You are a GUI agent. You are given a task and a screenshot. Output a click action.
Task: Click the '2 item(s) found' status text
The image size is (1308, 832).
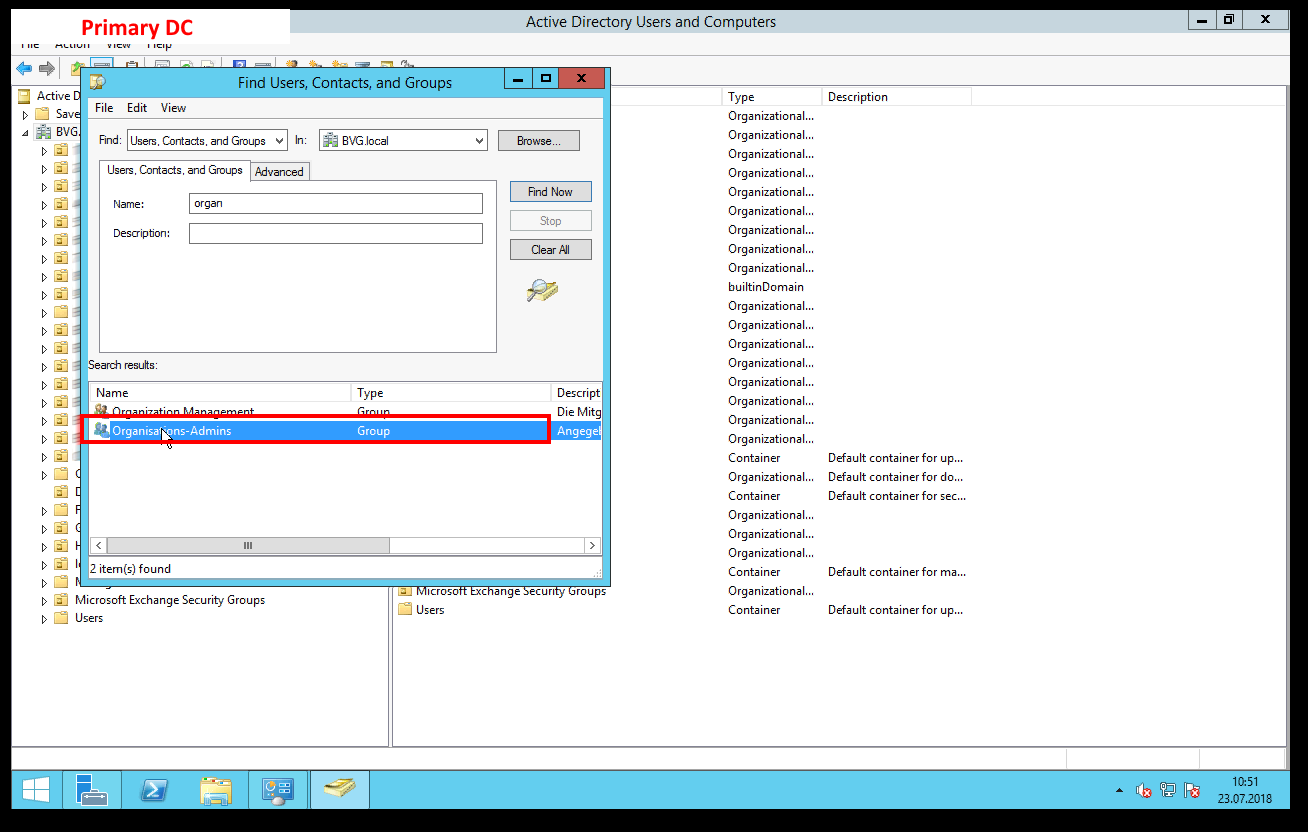[x=131, y=569]
